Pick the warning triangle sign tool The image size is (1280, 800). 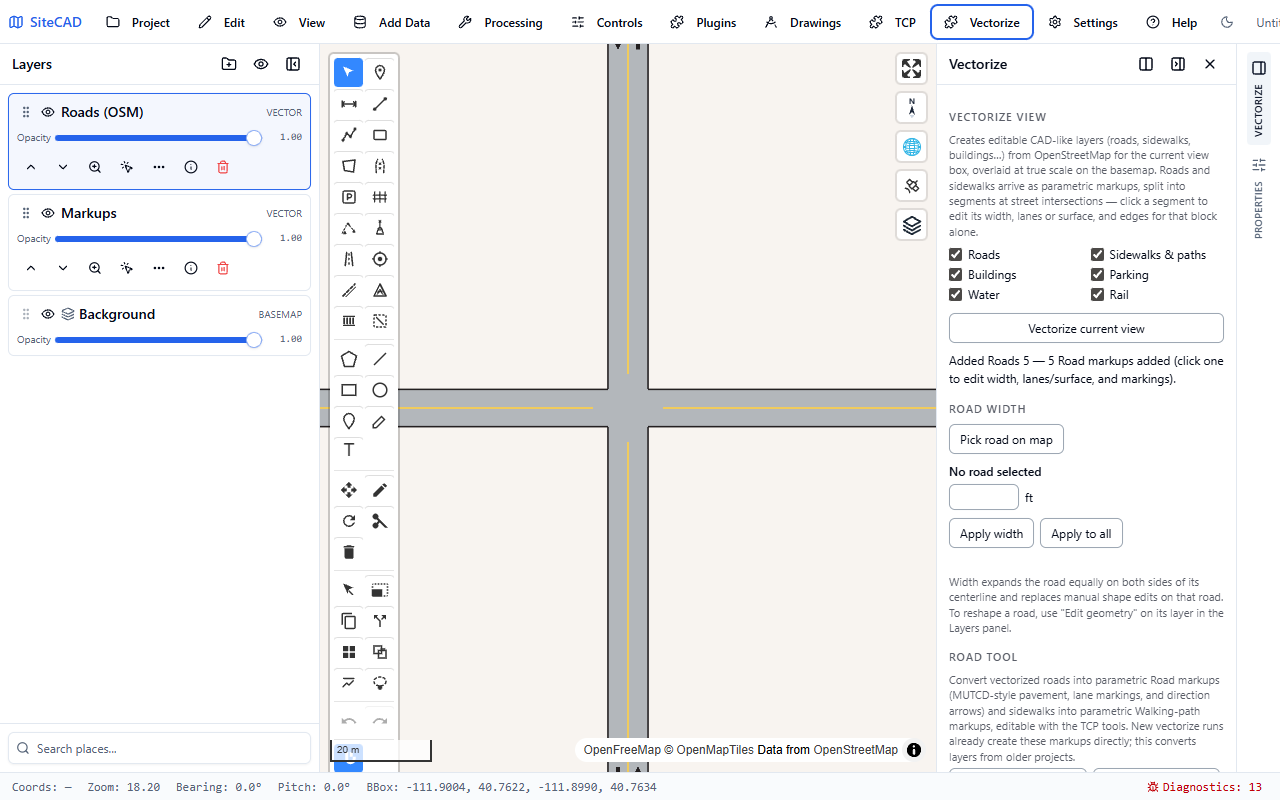point(380,290)
